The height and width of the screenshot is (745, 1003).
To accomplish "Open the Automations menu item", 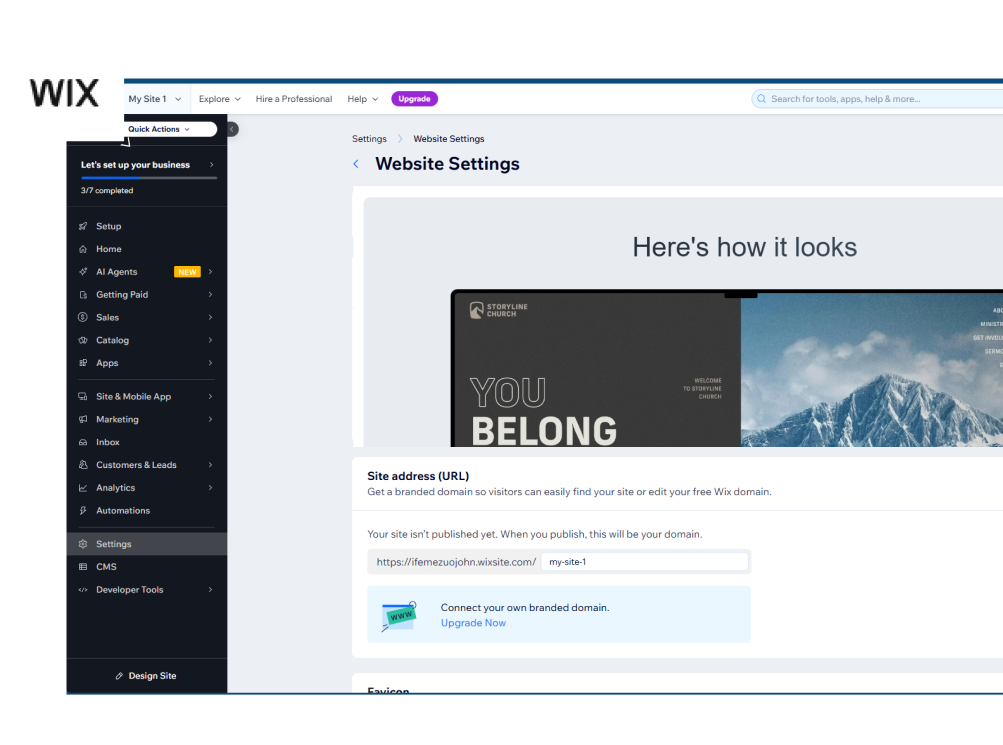I will point(146,510).
